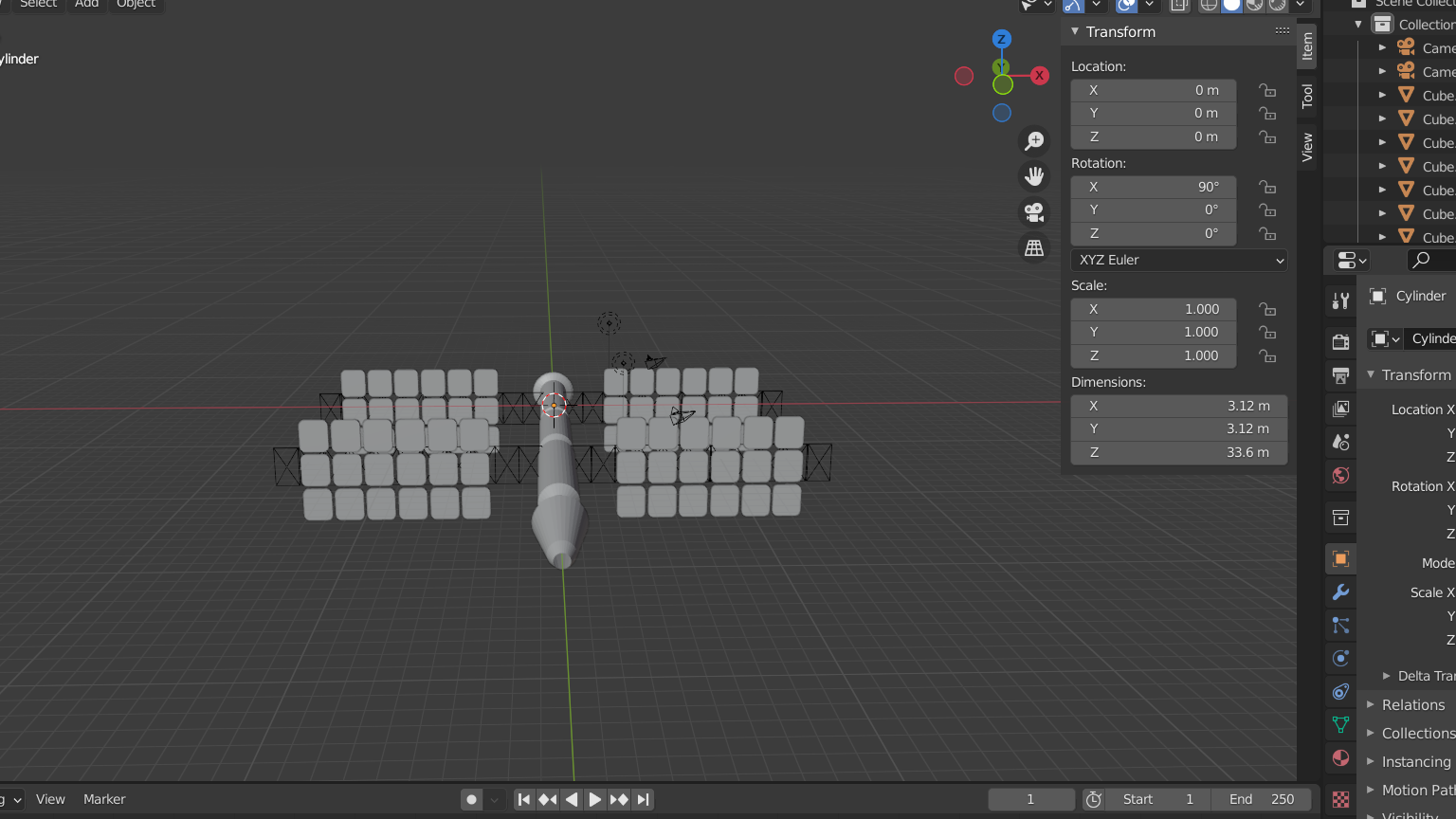Toggle auto keying record button

(x=471, y=799)
